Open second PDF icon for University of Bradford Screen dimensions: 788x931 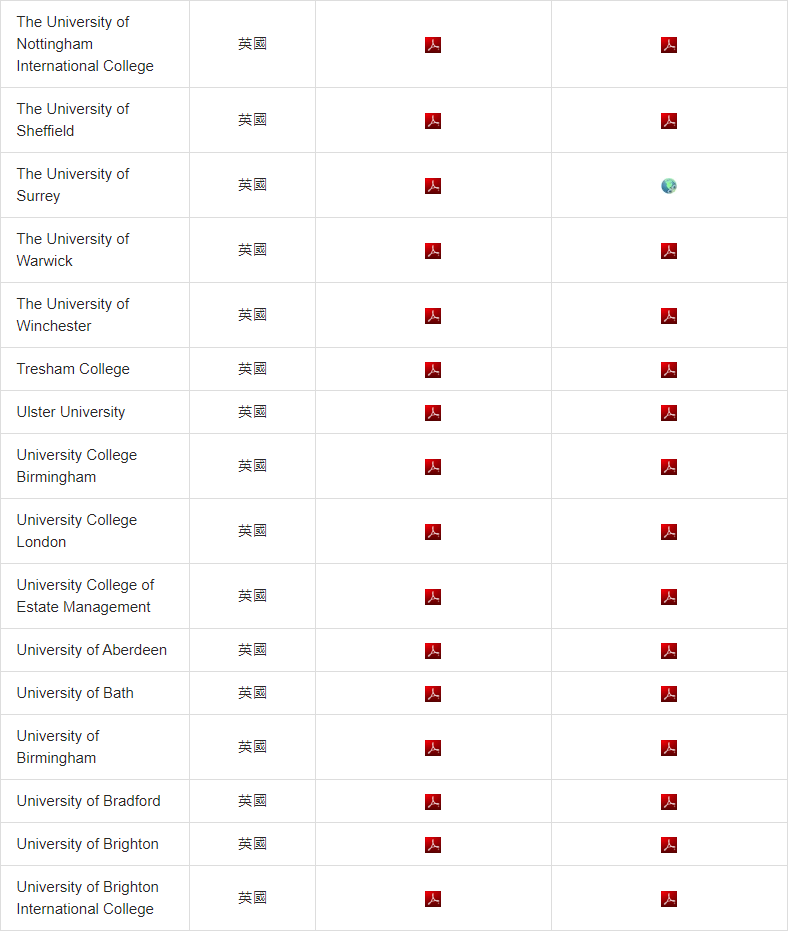(x=669, y=802)
